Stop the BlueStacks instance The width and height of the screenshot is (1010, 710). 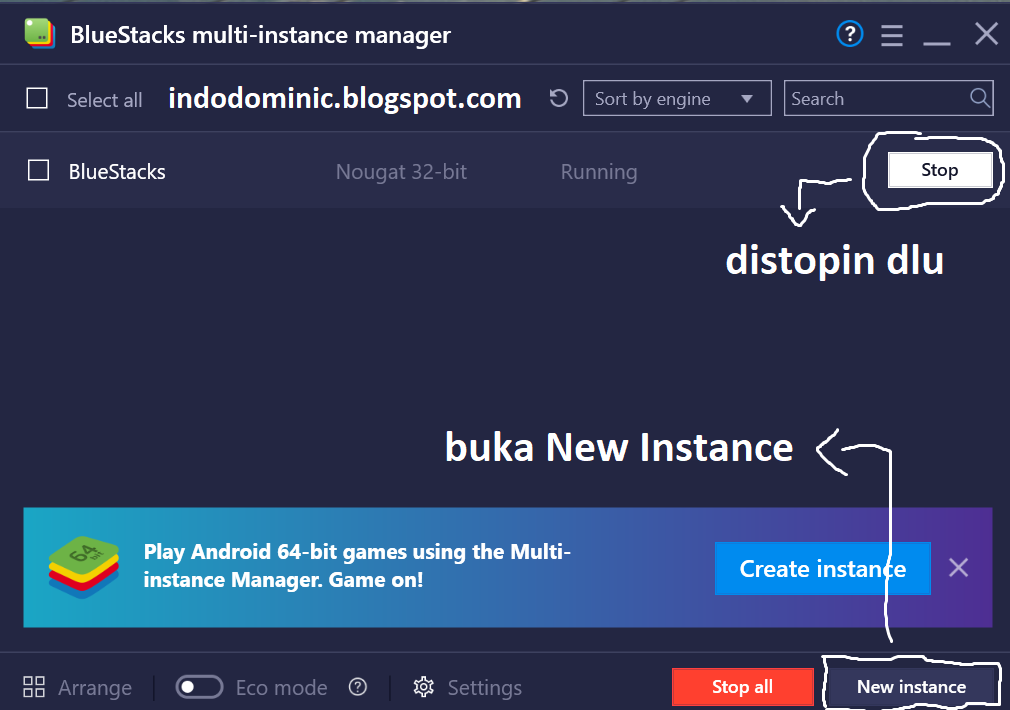point(940,170)
